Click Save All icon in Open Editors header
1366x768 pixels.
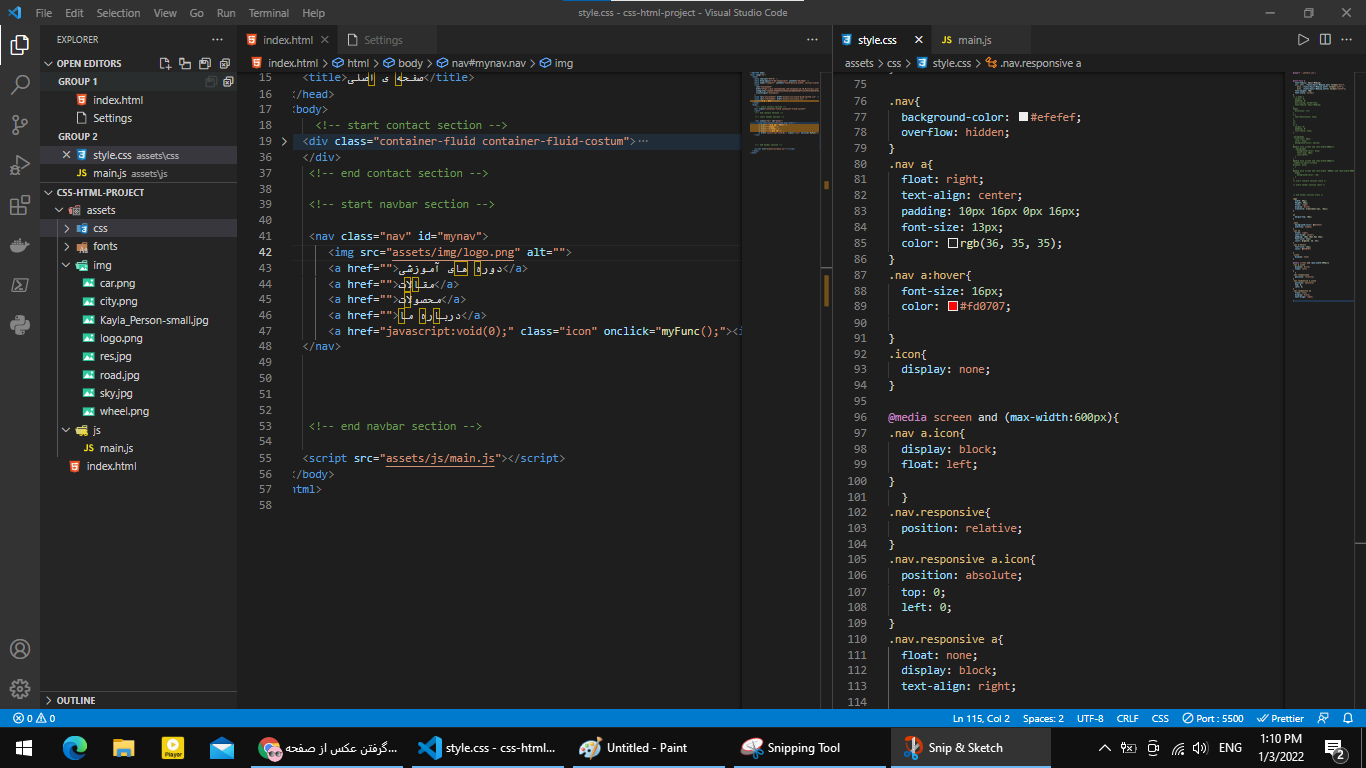tap(205, 63)
